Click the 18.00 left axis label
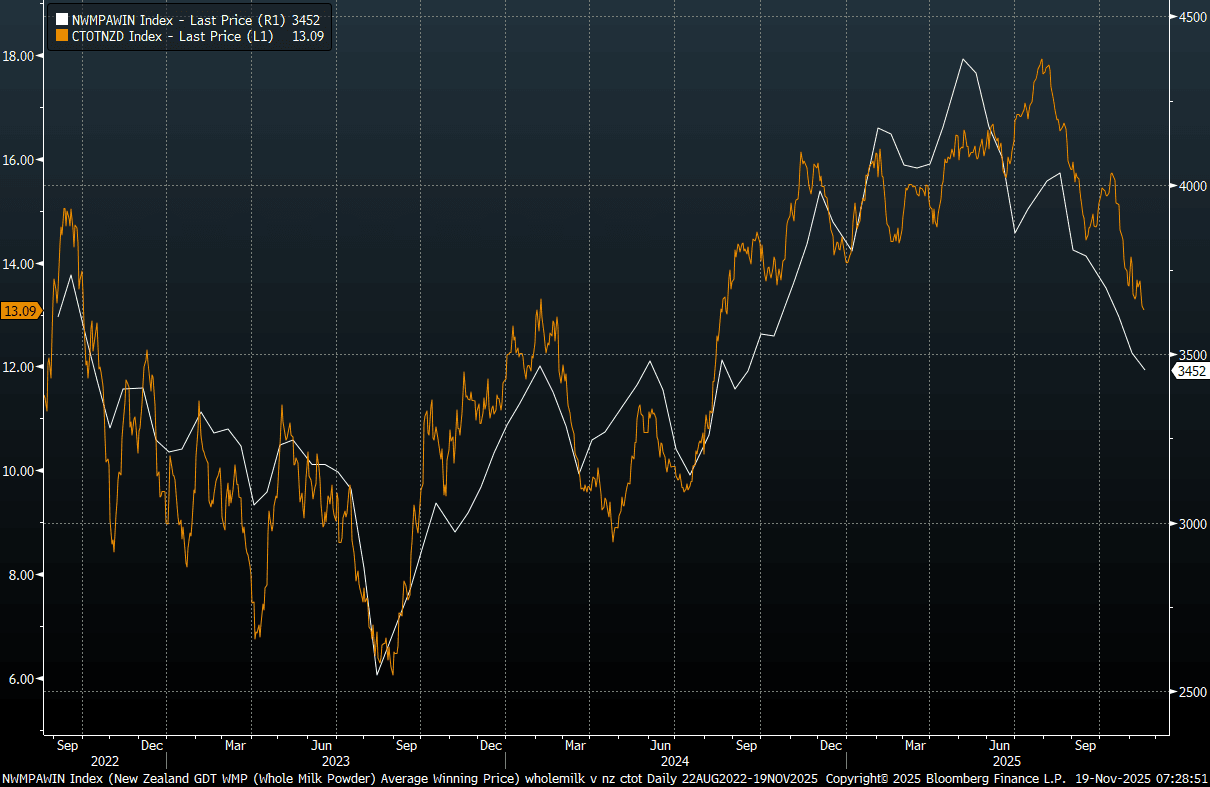 [21, 56]
